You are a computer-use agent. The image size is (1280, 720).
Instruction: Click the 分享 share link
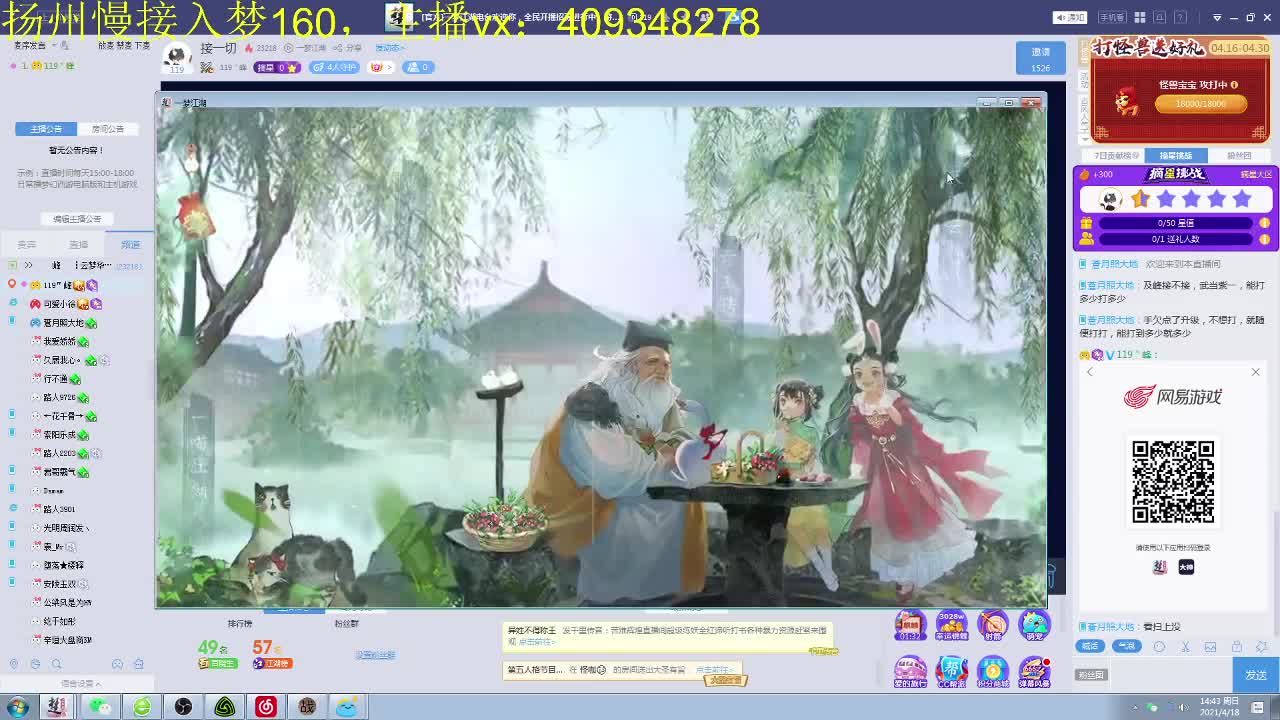click(x=349, y=48)
